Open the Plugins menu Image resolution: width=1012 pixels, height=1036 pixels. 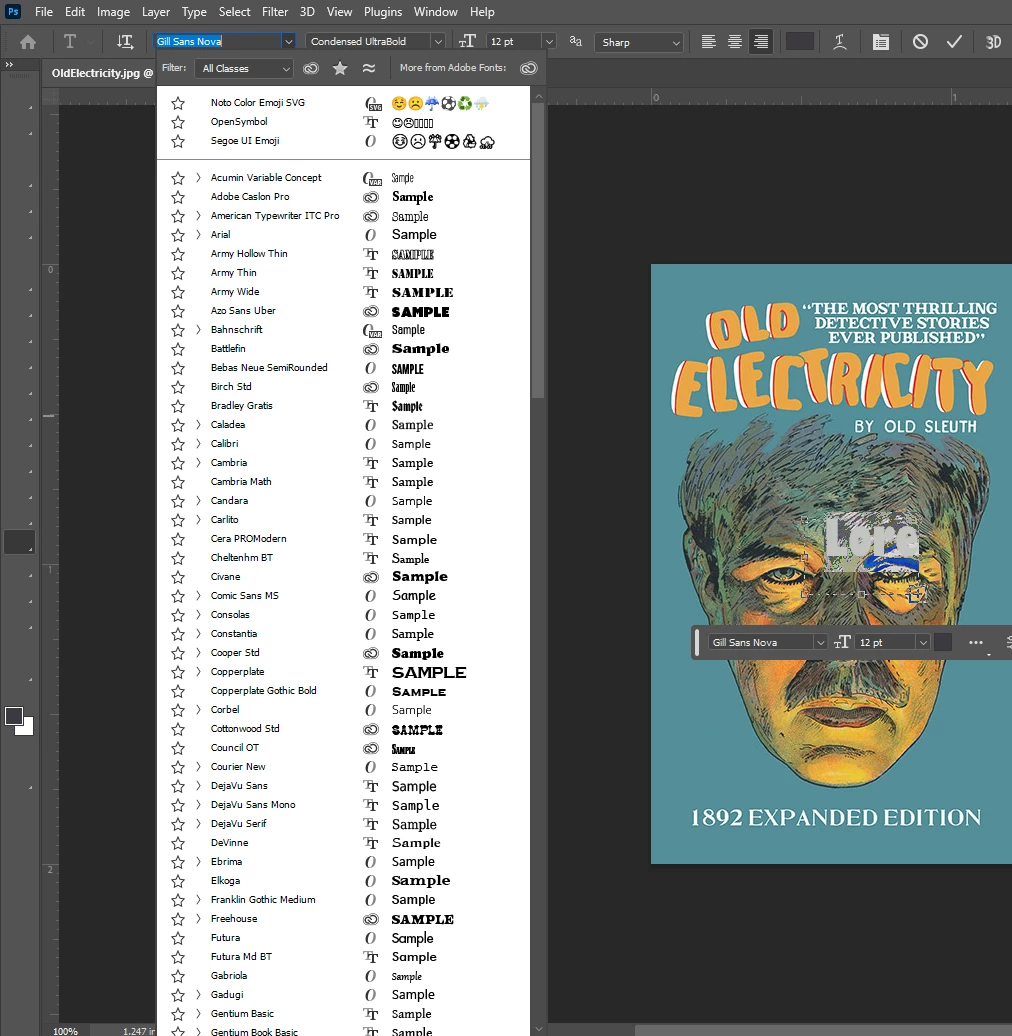382,12
